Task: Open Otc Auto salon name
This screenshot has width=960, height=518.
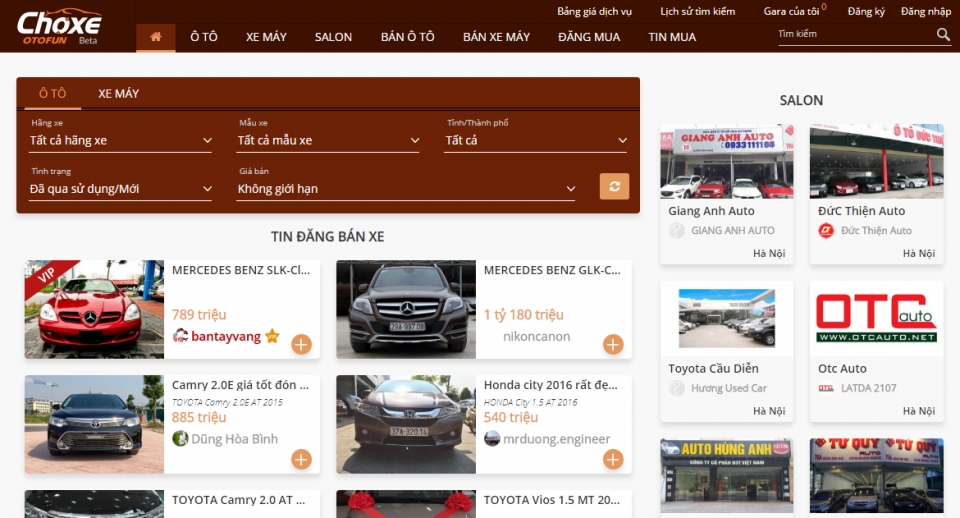Action: [x=842, y=369]
